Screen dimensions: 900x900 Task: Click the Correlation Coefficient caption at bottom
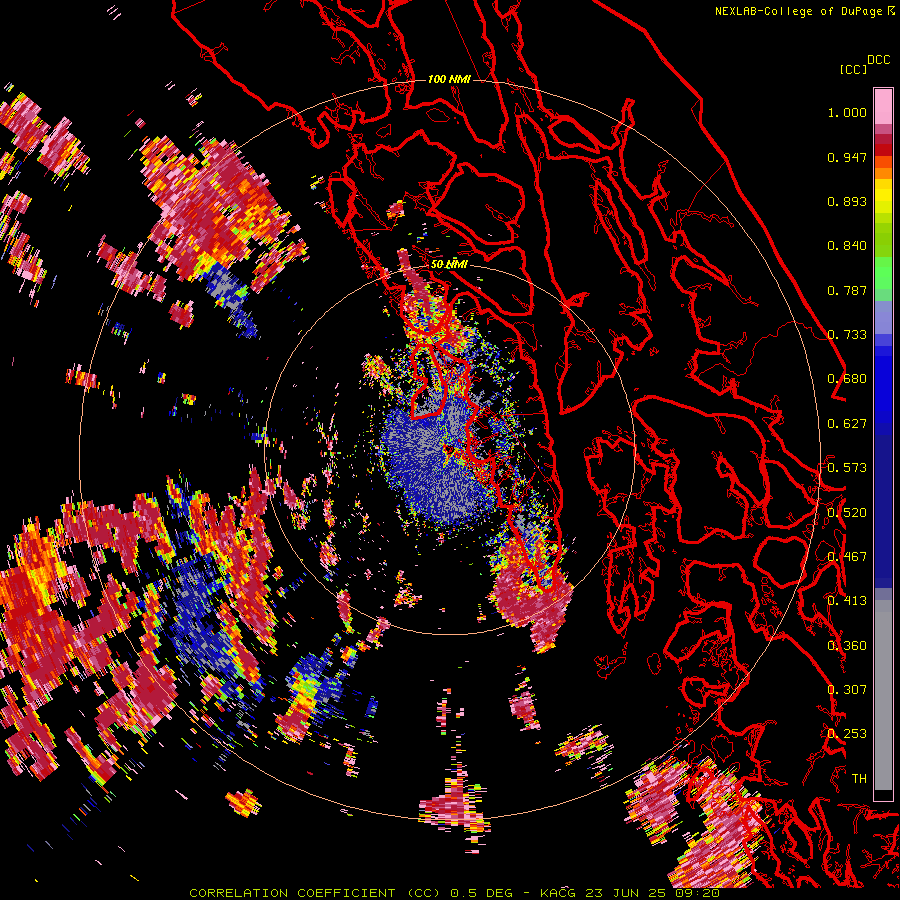[454, 893]
